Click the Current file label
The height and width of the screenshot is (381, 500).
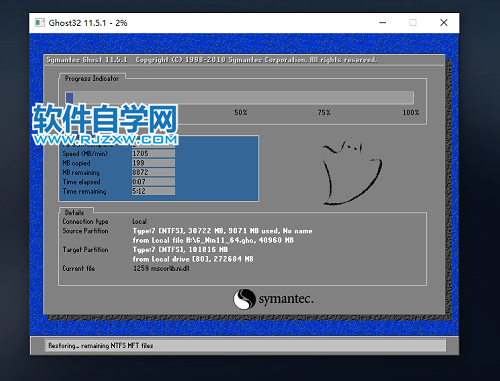click(79, 268)
